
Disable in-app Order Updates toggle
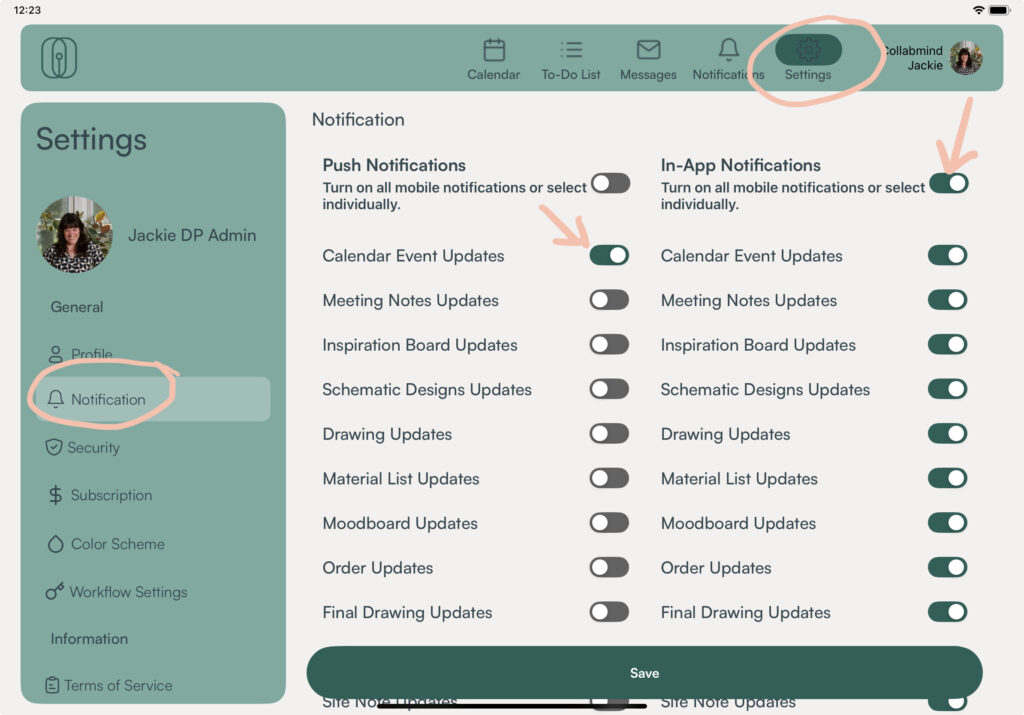[x=947, y=568]
